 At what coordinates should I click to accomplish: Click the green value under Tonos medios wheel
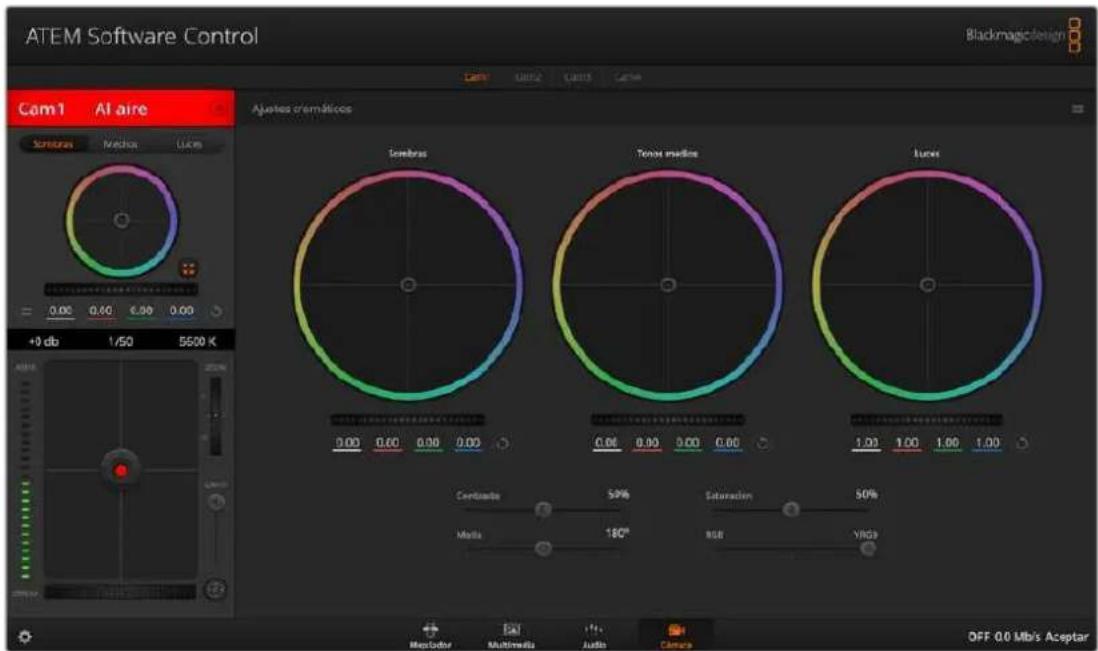pos(688,444)
